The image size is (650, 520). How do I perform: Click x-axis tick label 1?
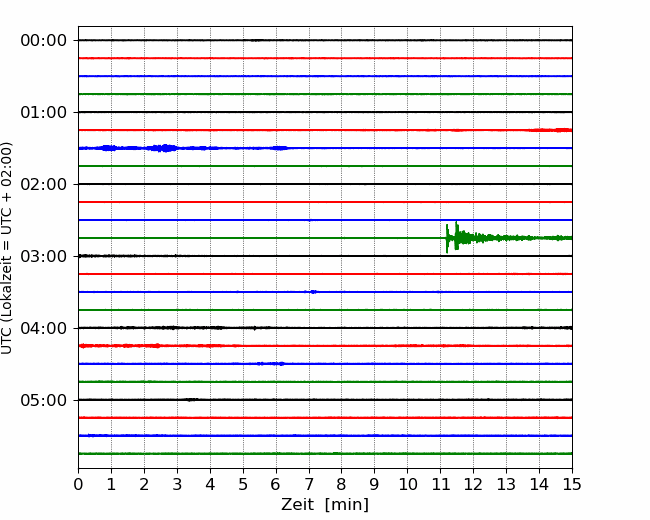(111, 484)
